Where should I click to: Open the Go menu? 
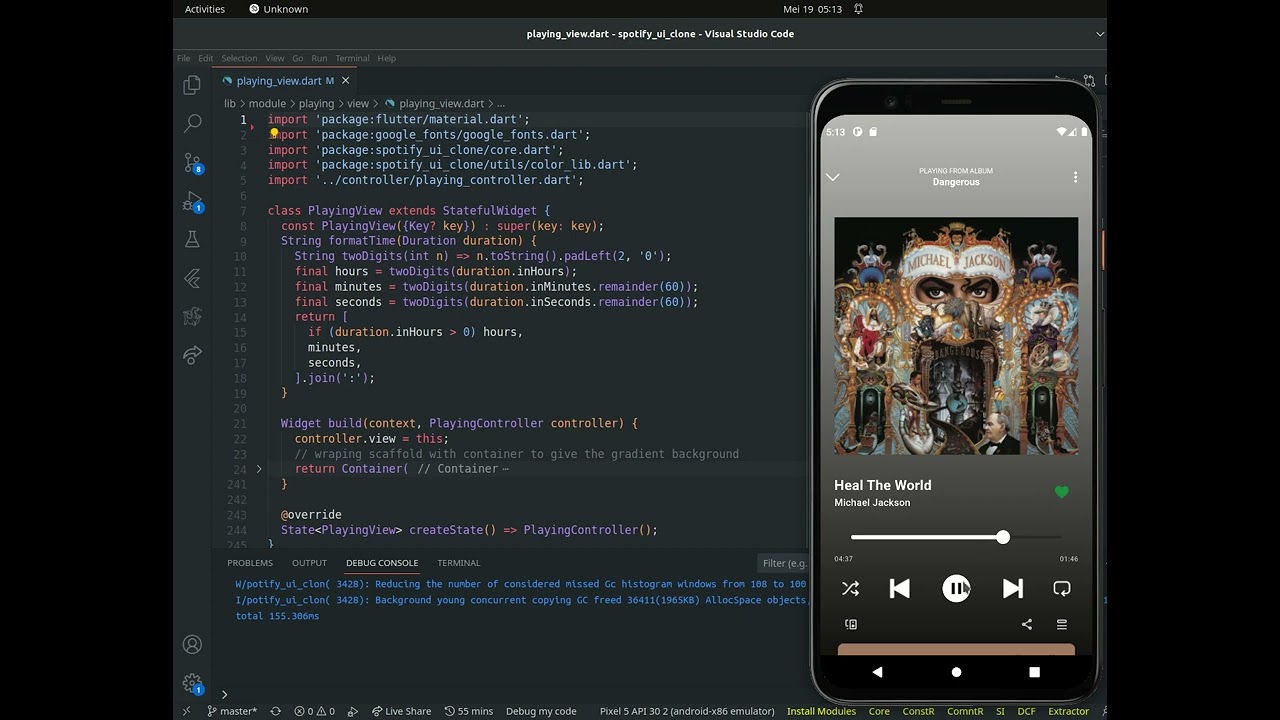[x=298, y=58]
